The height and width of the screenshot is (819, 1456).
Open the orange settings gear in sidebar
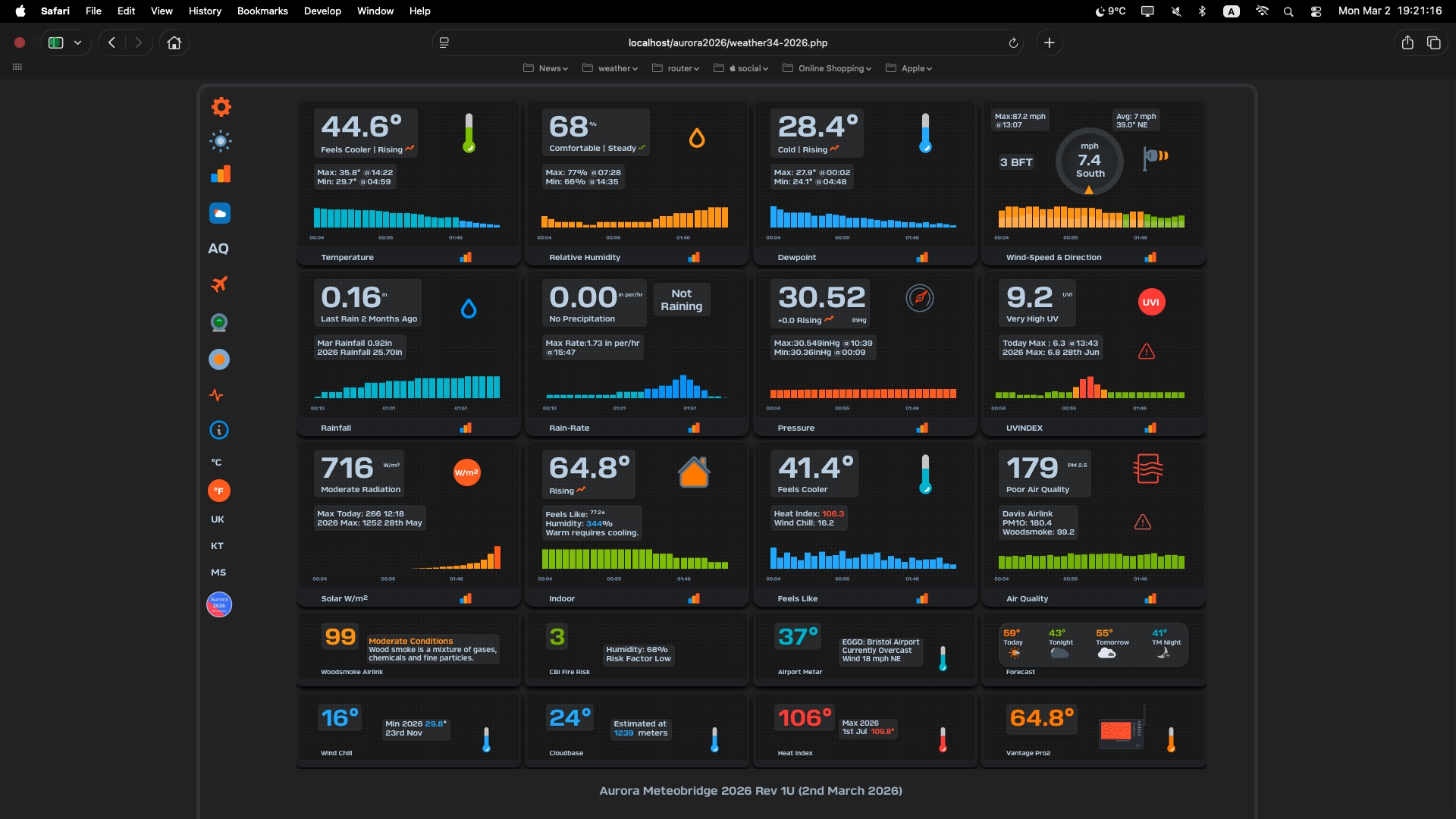(x=221, y=107)
